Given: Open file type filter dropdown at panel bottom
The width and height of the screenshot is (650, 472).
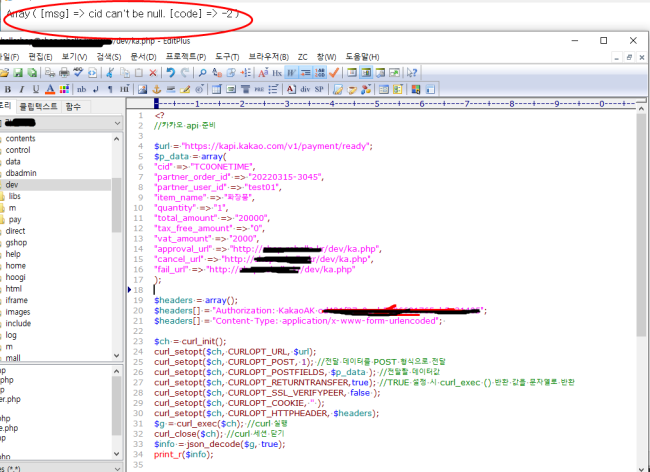Looking at the screenshot, I should point(117,468).
